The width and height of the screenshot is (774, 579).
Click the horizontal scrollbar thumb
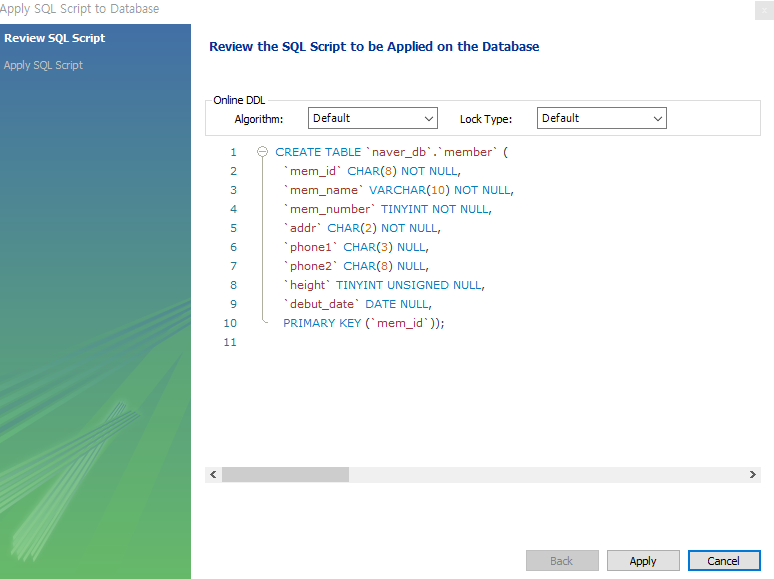click(285, 474)
